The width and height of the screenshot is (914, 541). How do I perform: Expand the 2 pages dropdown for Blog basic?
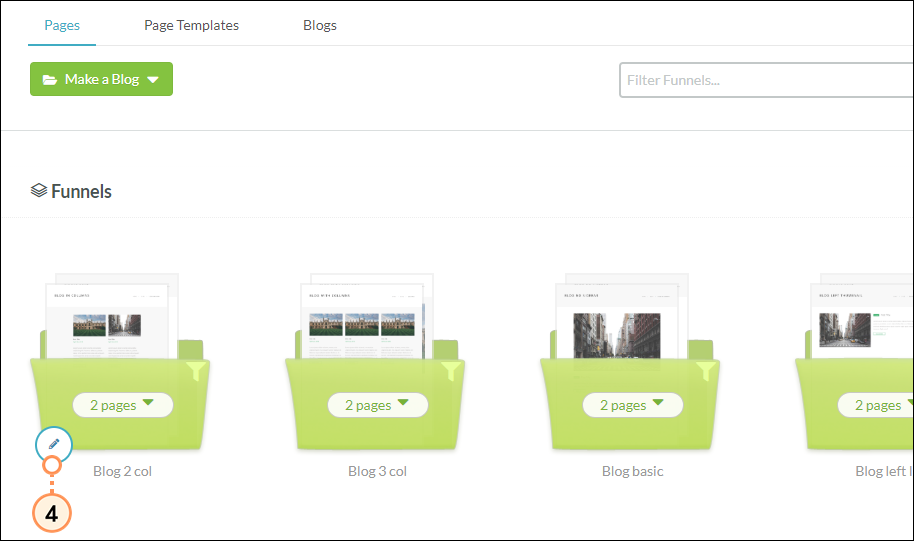click(x=632, y=405)
